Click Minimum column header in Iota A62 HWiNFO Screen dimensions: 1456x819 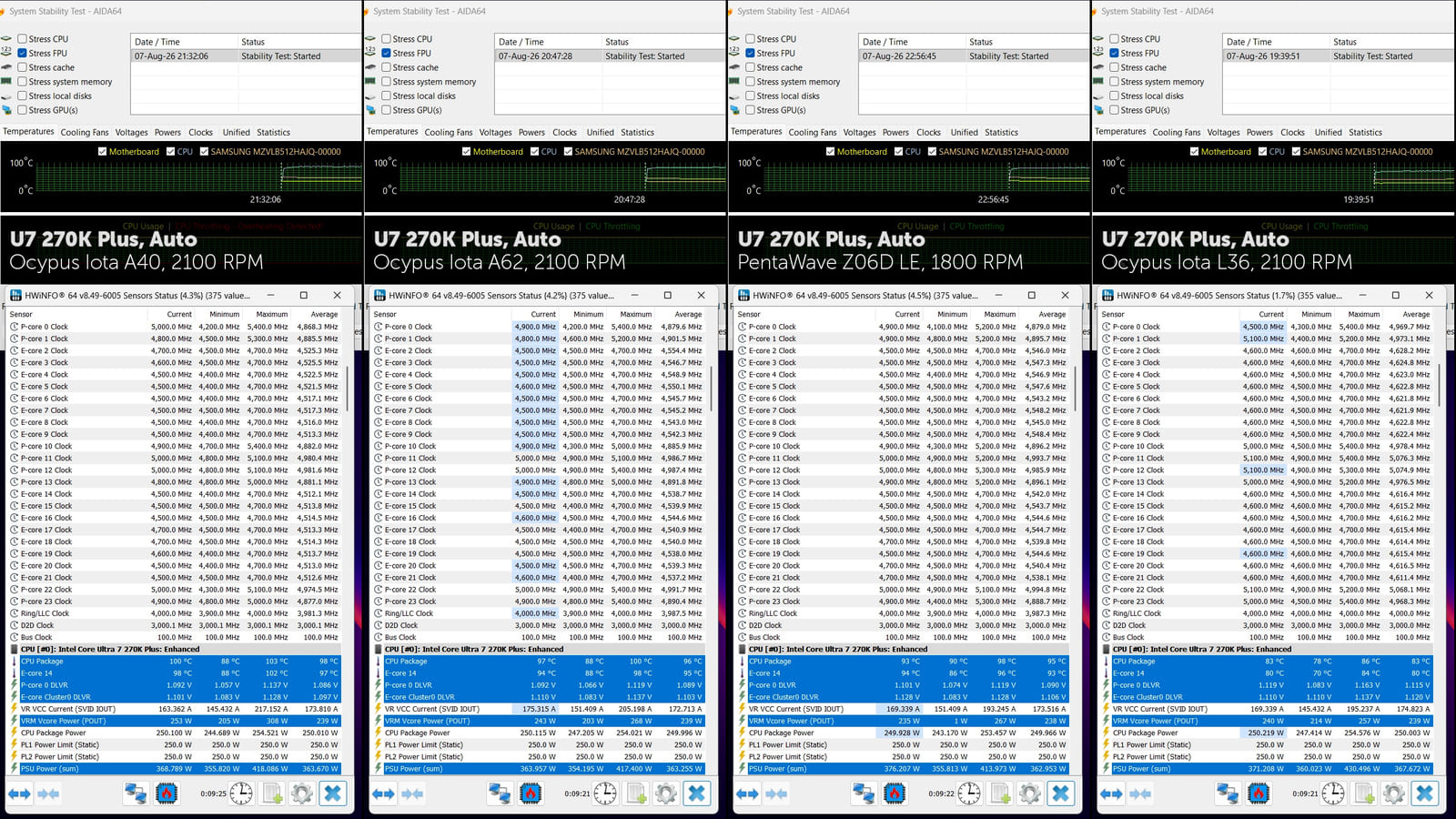(582, 314)
